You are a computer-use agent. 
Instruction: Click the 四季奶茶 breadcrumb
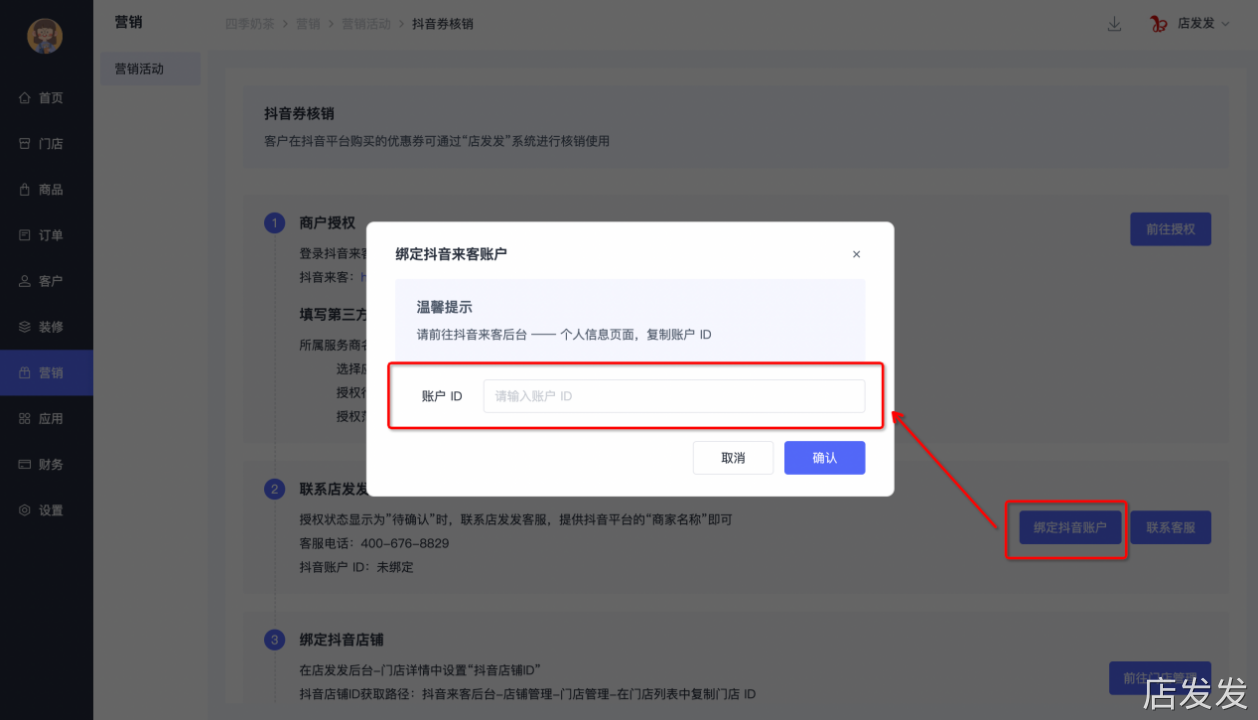pos(249,23)
